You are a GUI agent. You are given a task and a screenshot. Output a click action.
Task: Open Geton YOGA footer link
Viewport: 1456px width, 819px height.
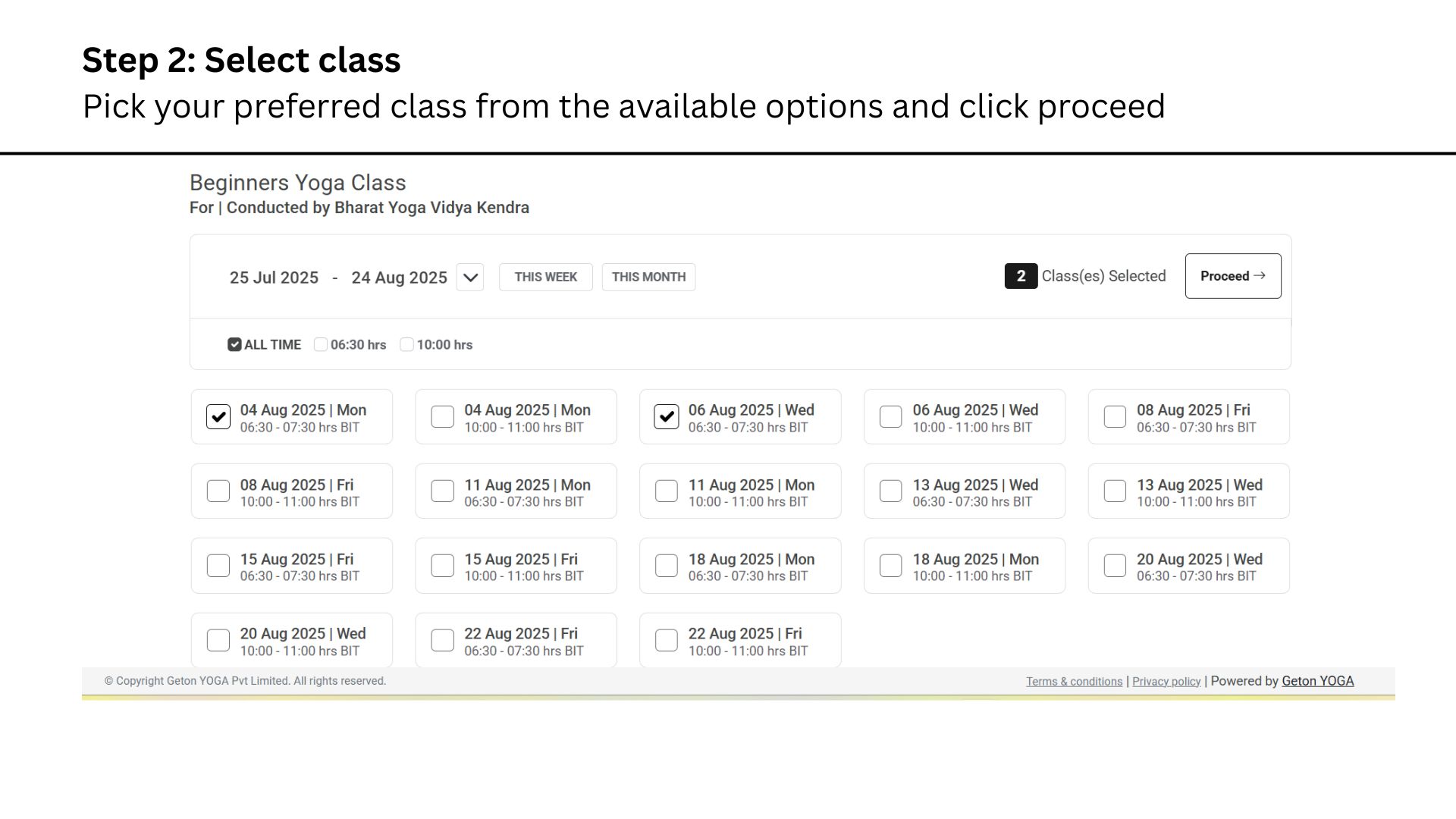coord(1317,681)
